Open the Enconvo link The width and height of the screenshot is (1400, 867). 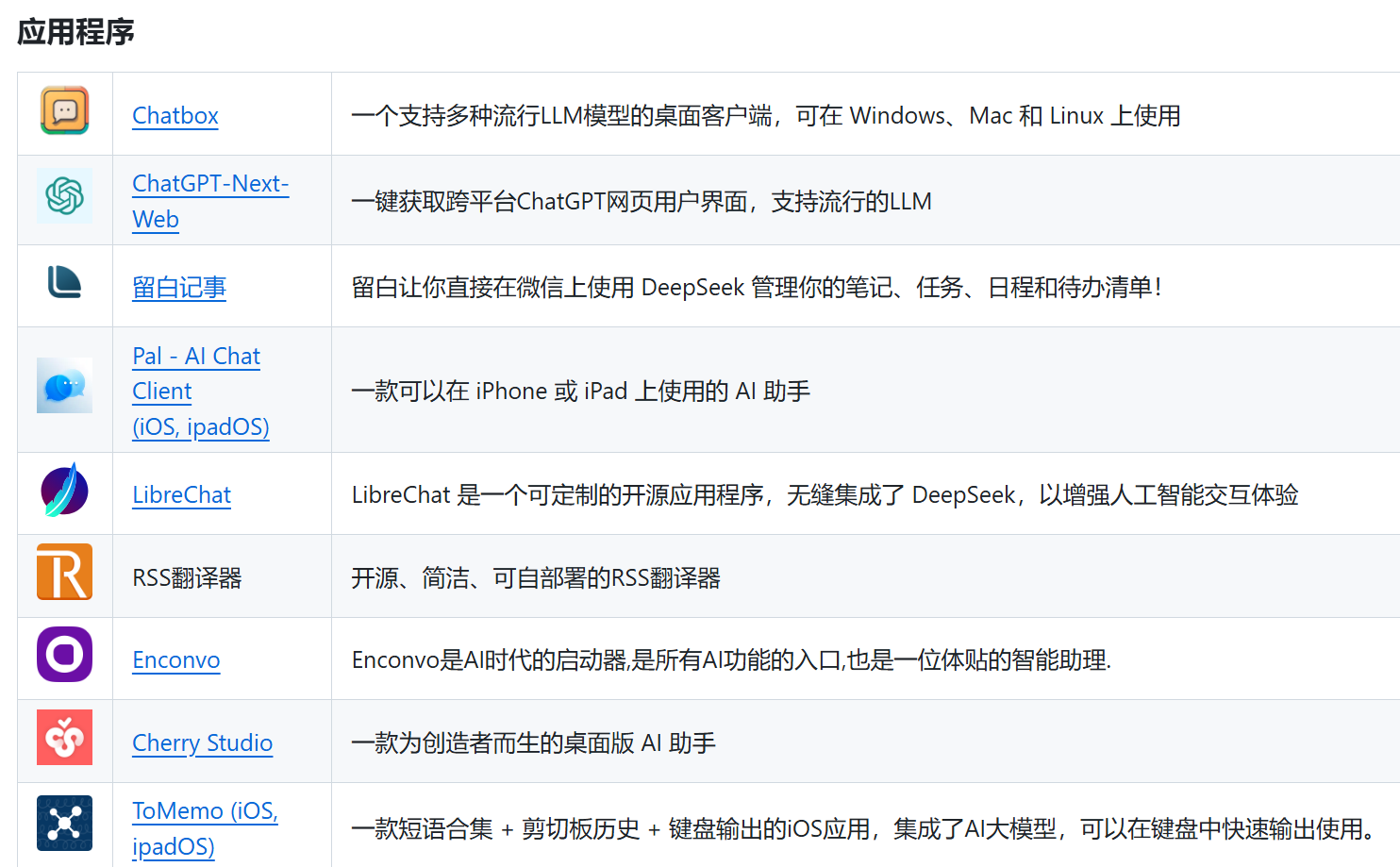coord(176,660)
